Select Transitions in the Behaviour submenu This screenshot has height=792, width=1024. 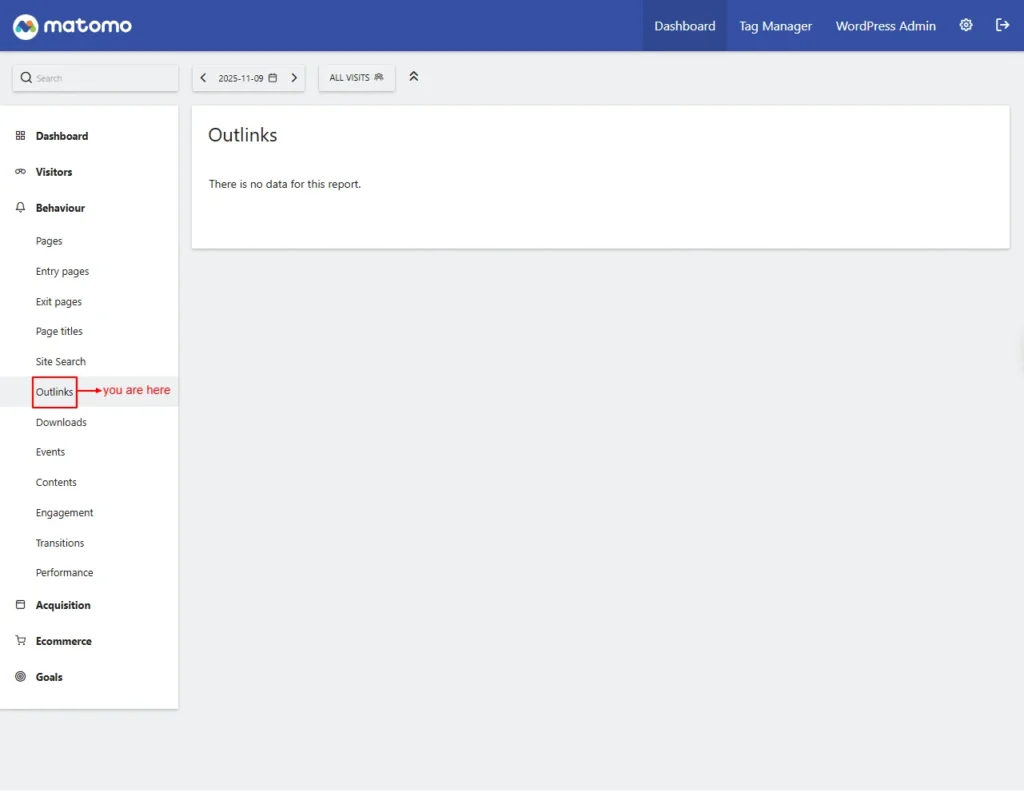[x=60, y=543]
